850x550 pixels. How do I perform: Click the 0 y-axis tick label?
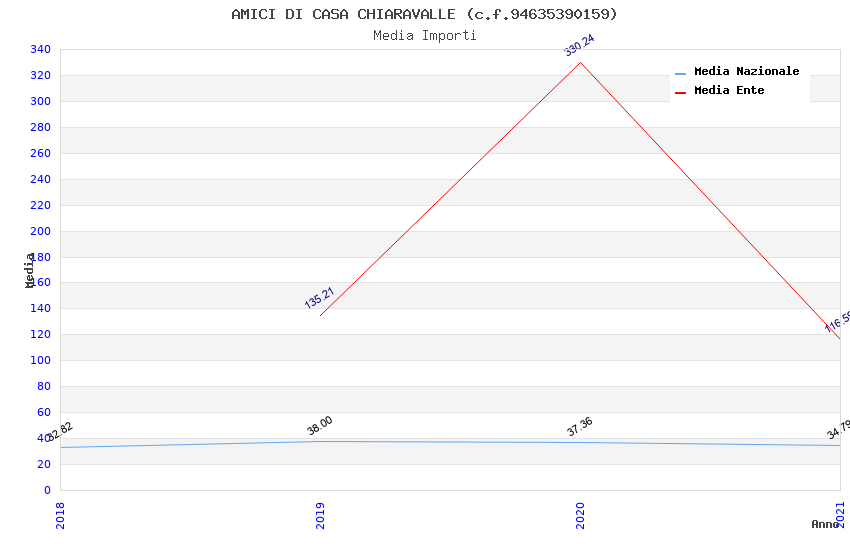pyautogui.click(x=48, y=490)
